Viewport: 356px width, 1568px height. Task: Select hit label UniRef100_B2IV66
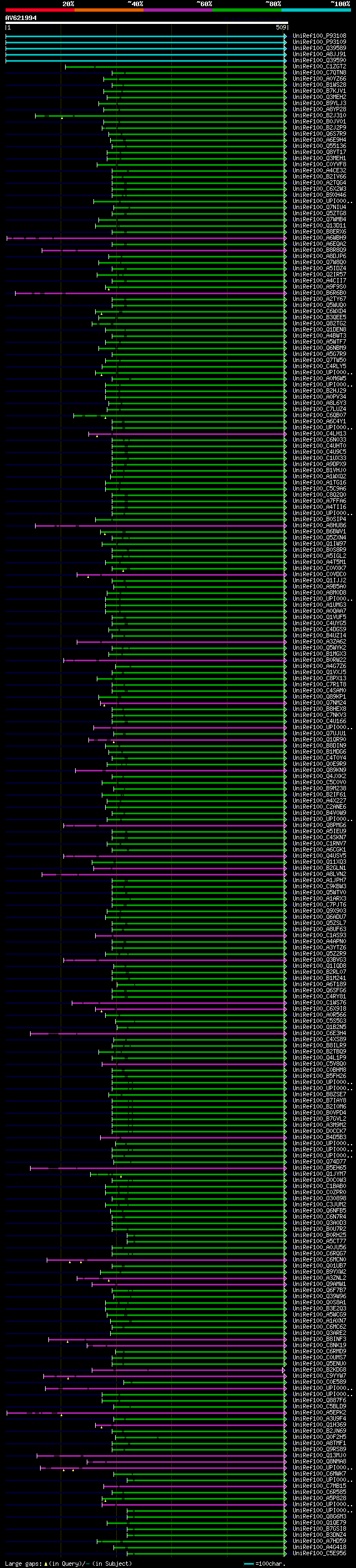[319, 176]
